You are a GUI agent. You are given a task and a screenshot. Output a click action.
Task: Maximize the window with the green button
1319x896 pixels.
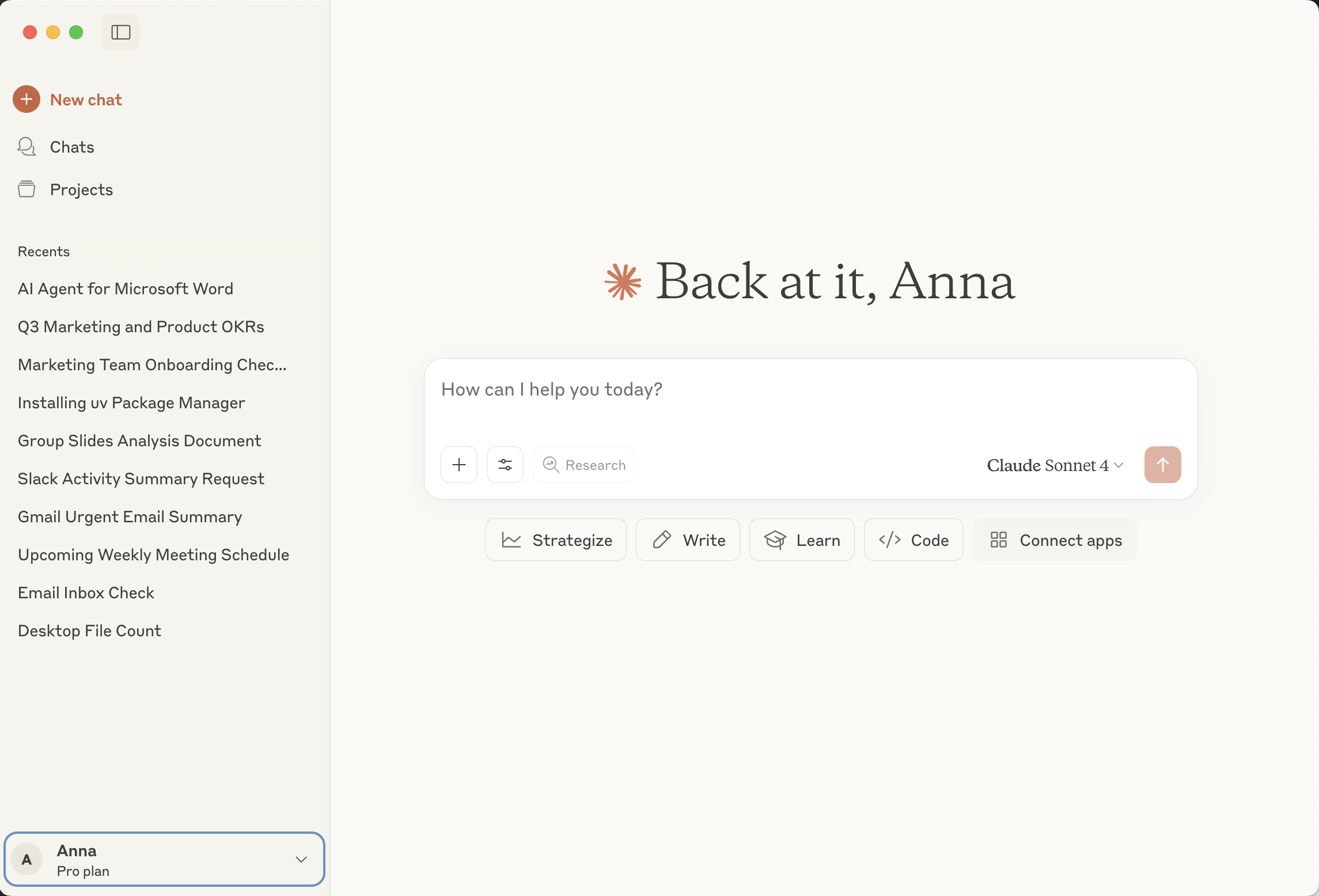pos(76,32)
